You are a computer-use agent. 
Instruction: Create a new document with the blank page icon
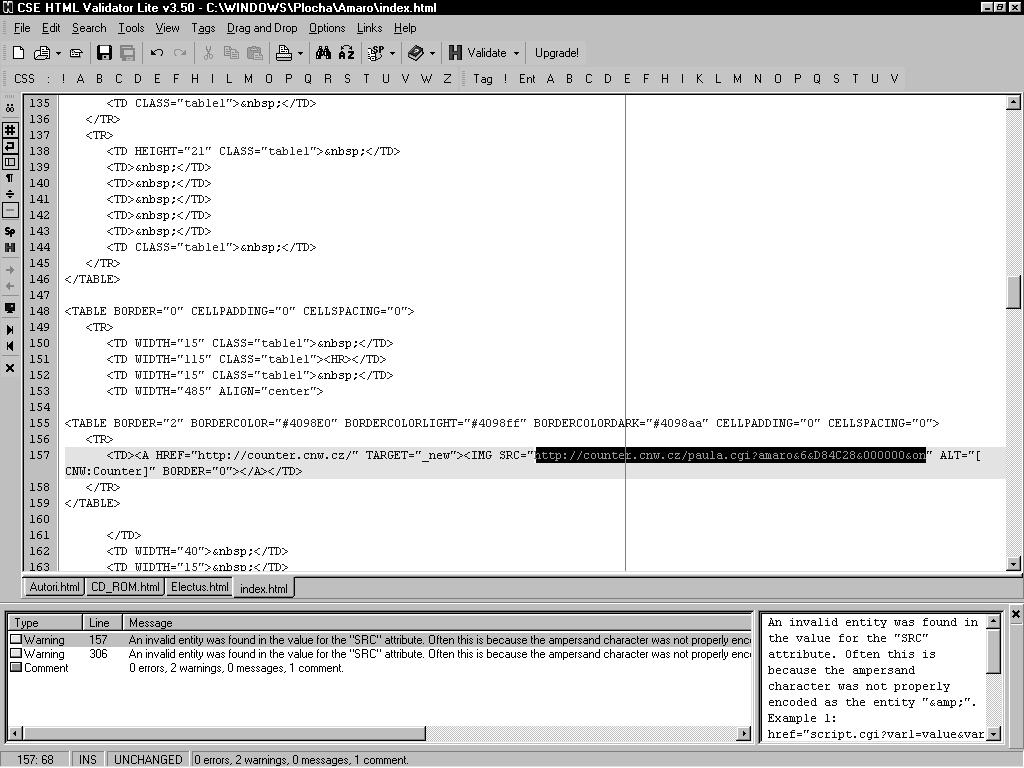pyautogui.click(x=18, y=53)
